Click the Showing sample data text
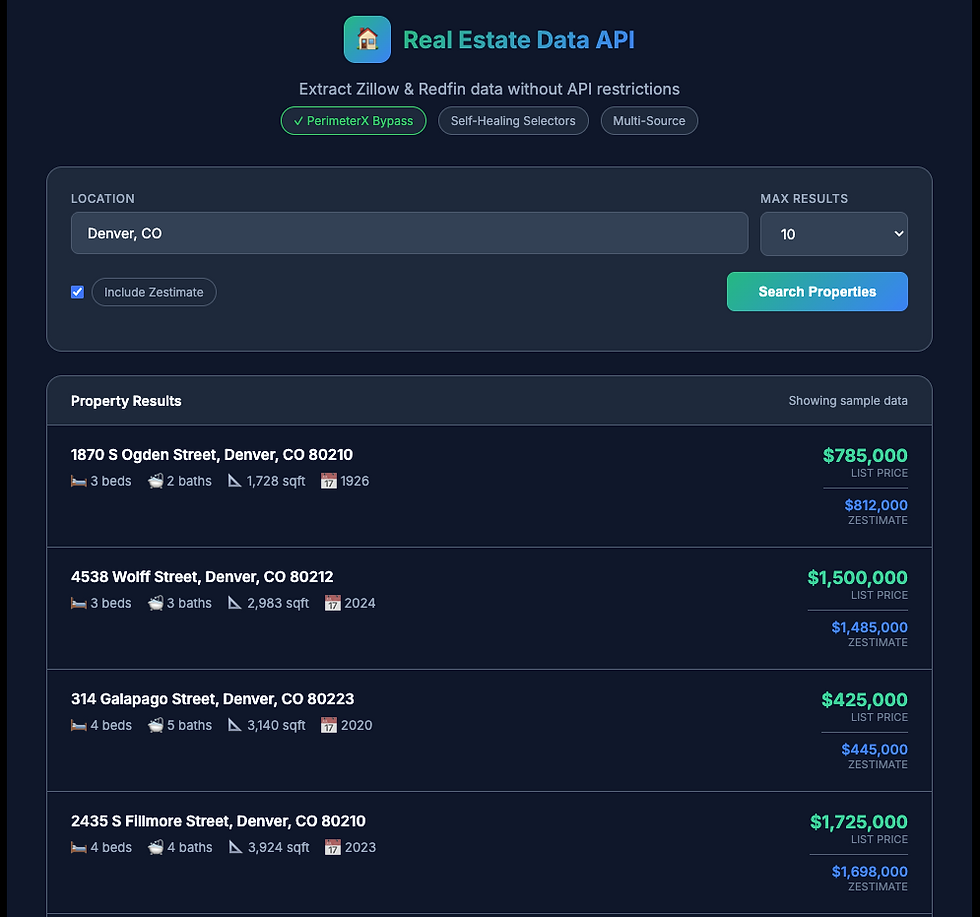Image resolution: width=980 pixels, height=917 pixels. click(848, 401)
